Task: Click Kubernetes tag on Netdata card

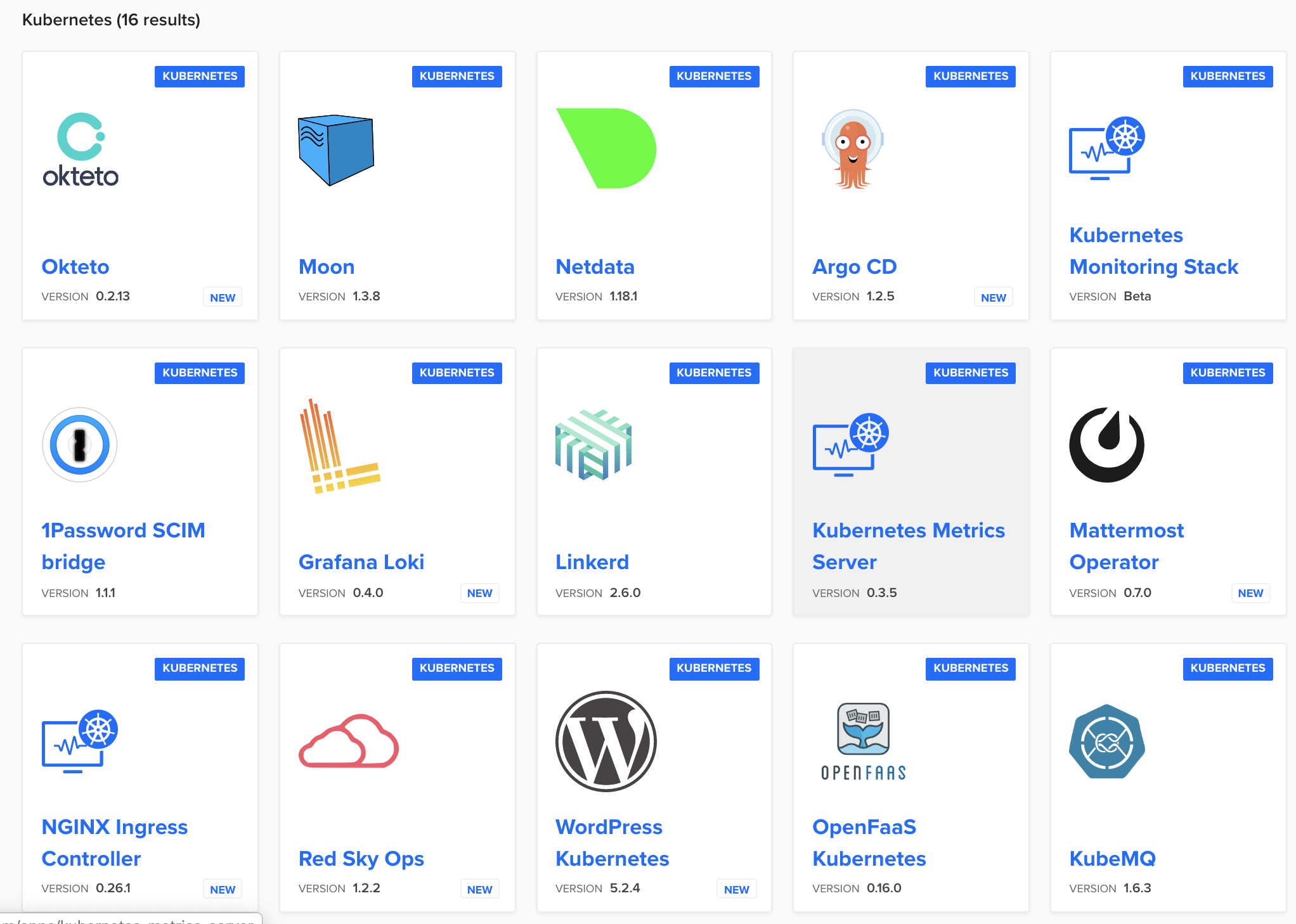Action: (x=714, y=76)
